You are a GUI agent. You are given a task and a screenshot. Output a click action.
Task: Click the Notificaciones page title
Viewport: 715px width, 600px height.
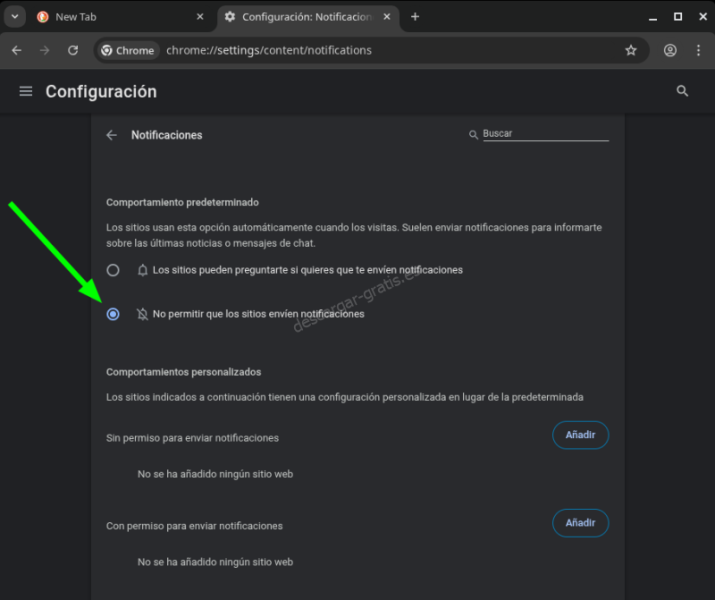pyautogui.click(x=167, y=135)
